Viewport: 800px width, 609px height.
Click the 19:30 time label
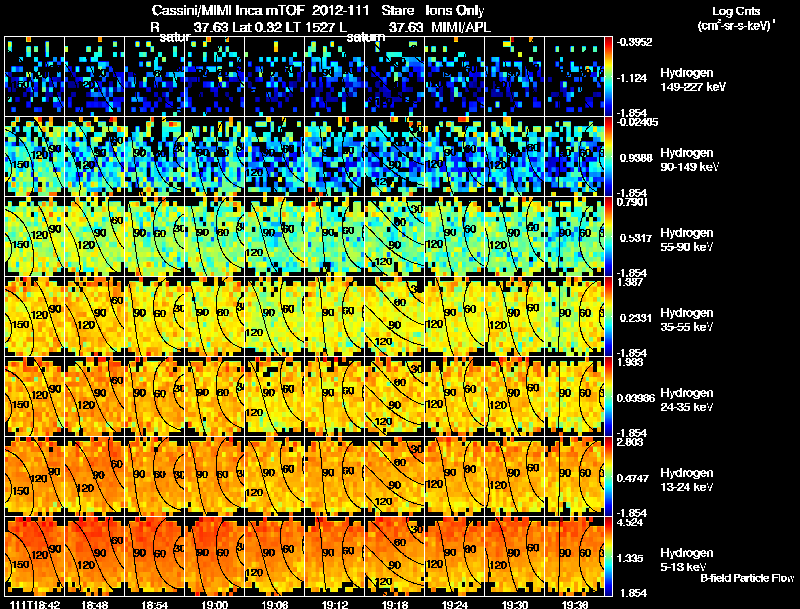click(x=515, y=604)
